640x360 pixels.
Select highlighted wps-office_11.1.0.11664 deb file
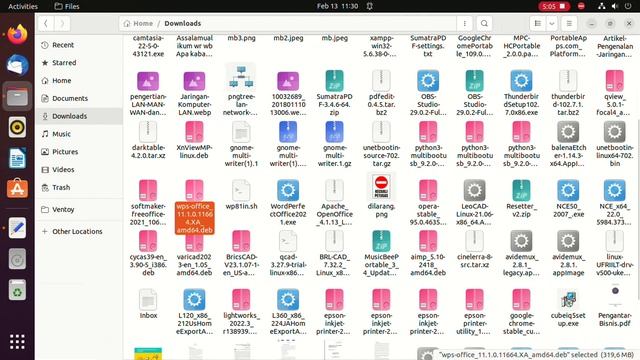coord(194,207)
